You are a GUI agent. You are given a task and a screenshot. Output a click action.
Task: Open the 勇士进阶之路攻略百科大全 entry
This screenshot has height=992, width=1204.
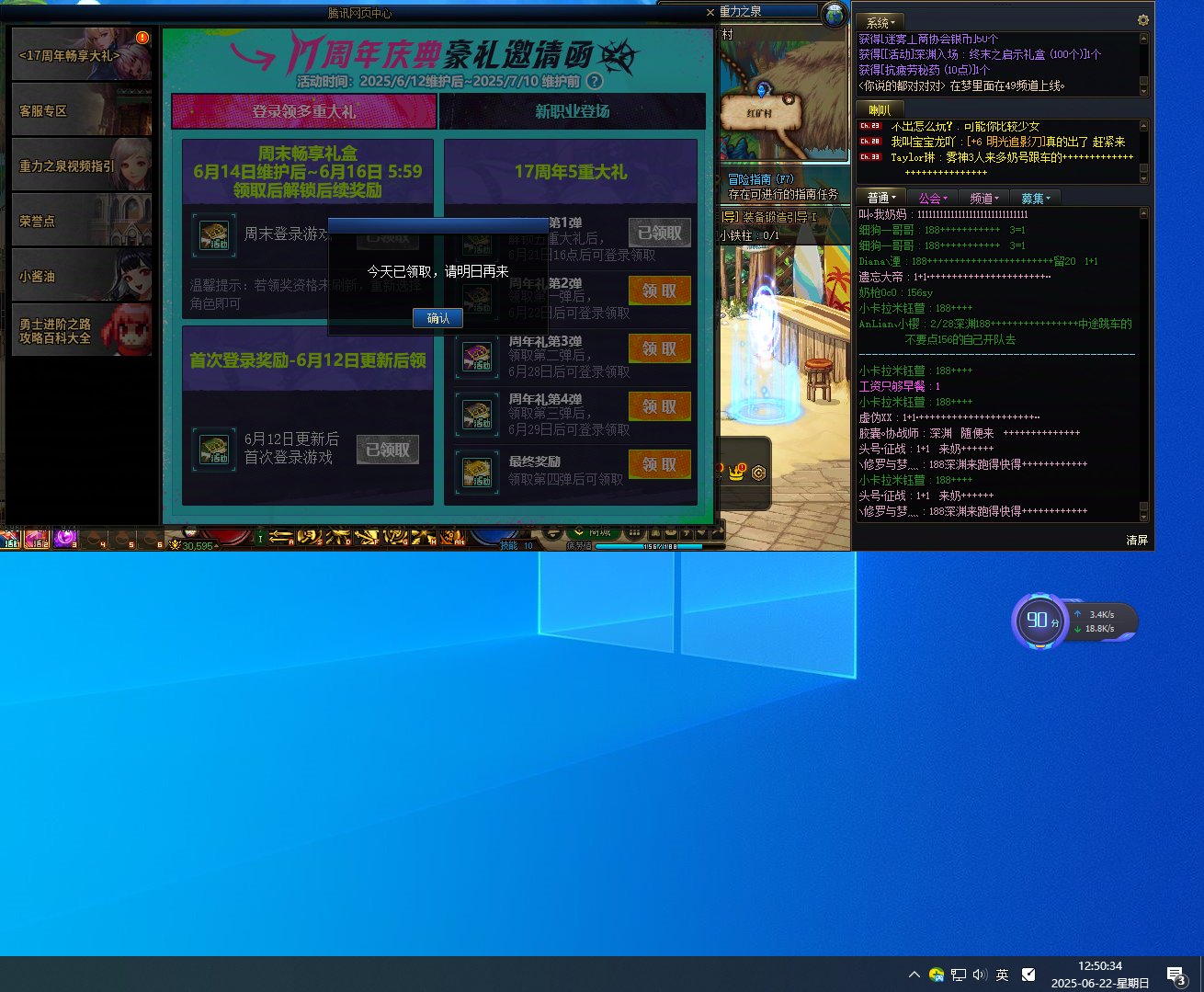[82, 330]
